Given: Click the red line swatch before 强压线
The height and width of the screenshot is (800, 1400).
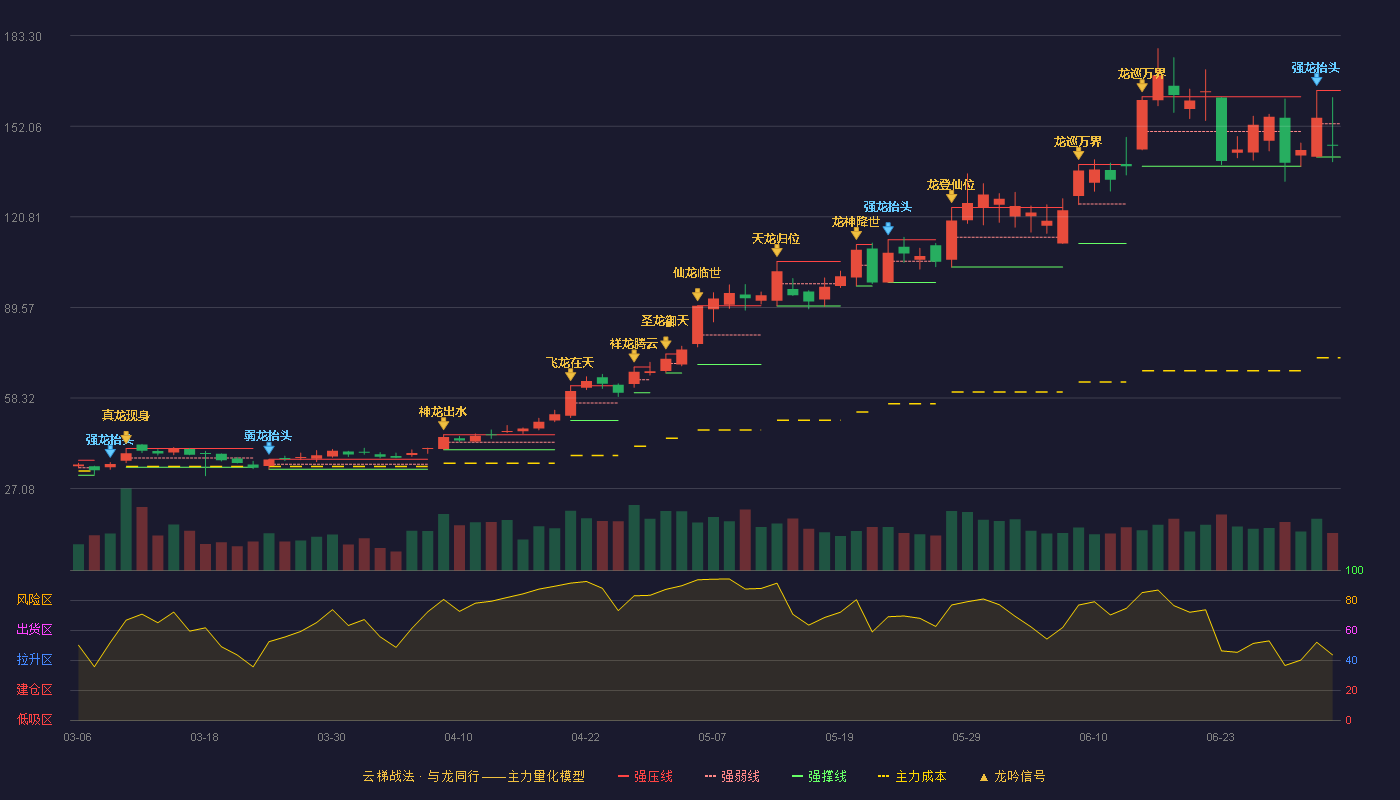Looking at the screenshot, I should click(x=623, y=776).
